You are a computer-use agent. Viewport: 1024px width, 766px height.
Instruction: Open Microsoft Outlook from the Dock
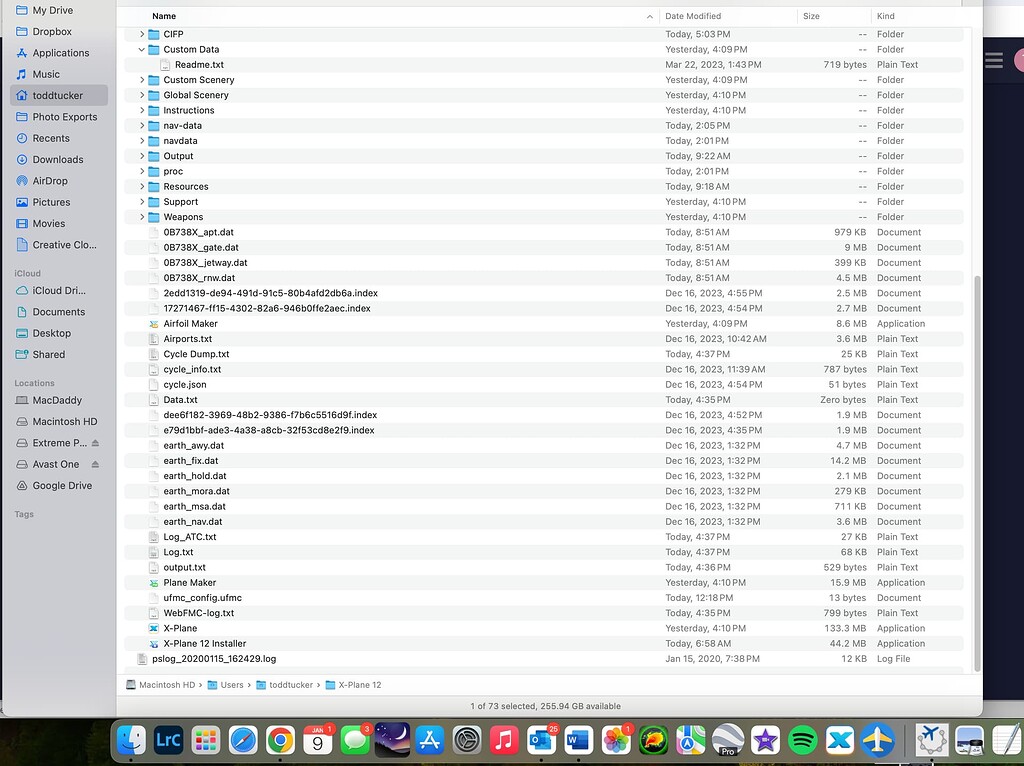(x=541, y=740)
